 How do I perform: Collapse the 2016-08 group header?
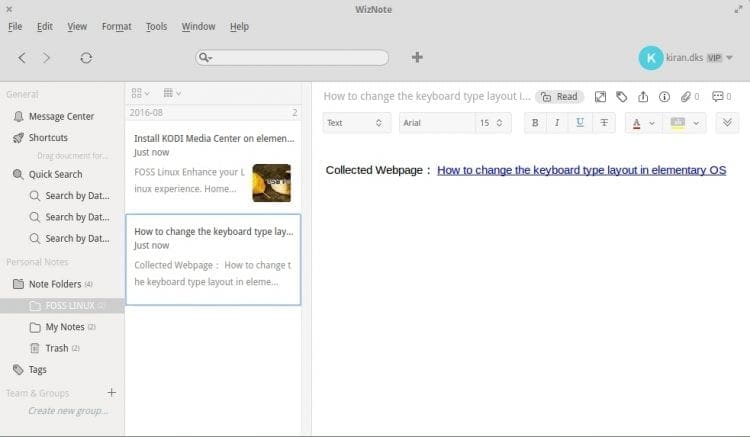tap(213, 113)
